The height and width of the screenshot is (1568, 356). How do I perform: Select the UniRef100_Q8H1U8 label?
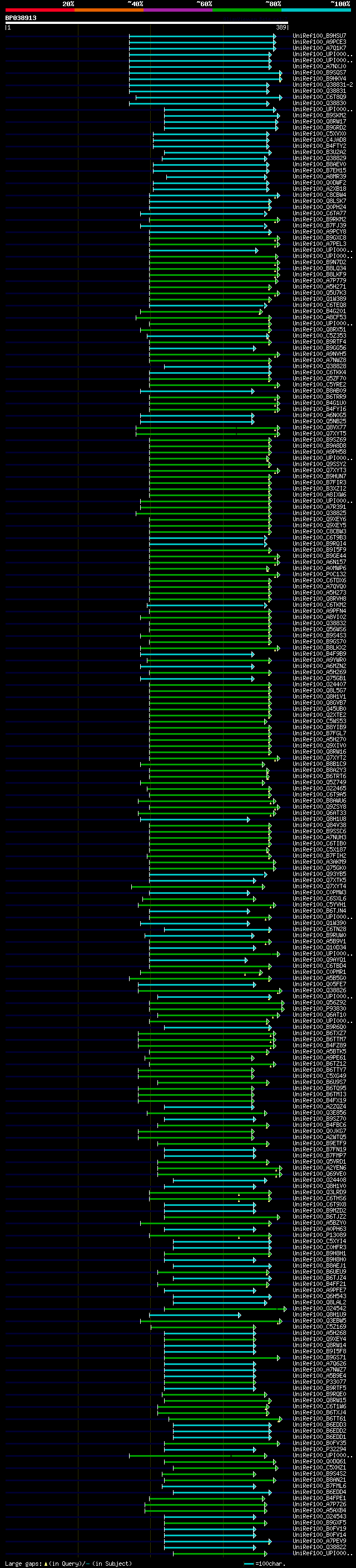click(x=319, y=819)
